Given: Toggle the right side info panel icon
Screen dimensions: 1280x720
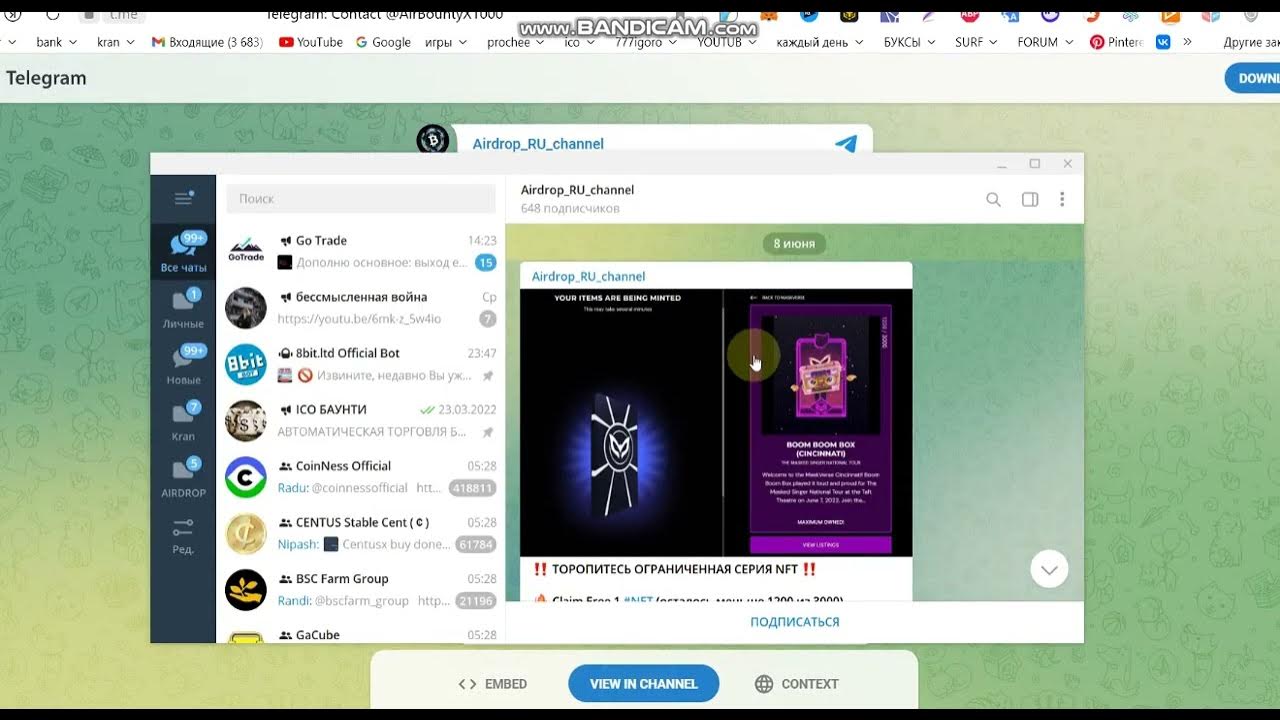Looking at the screenshot, I should point(1030,199).
